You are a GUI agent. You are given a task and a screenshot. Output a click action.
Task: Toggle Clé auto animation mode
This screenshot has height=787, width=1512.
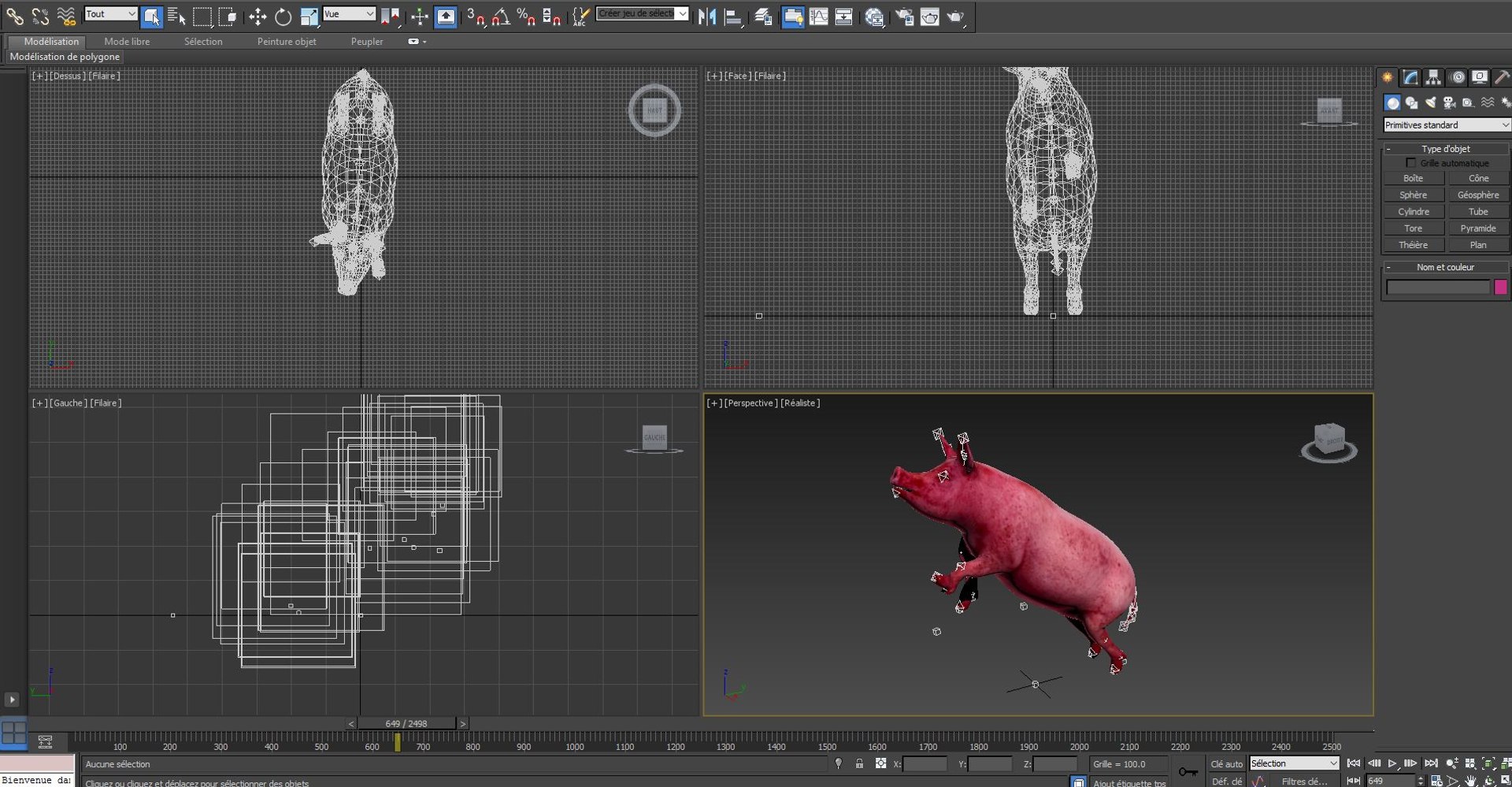[x=1226, y=763]
